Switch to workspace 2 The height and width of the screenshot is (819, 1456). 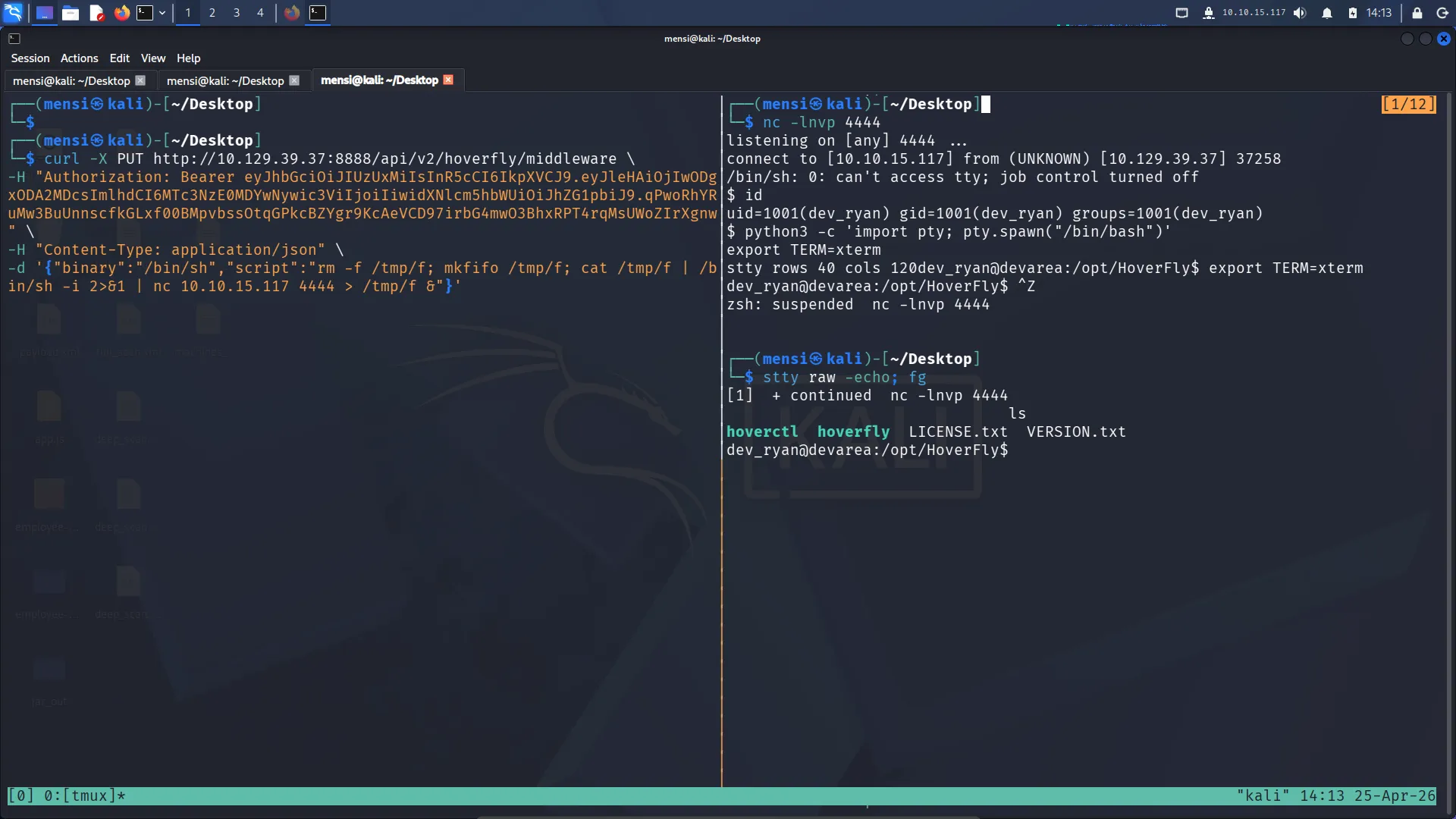tap(212, 13)
